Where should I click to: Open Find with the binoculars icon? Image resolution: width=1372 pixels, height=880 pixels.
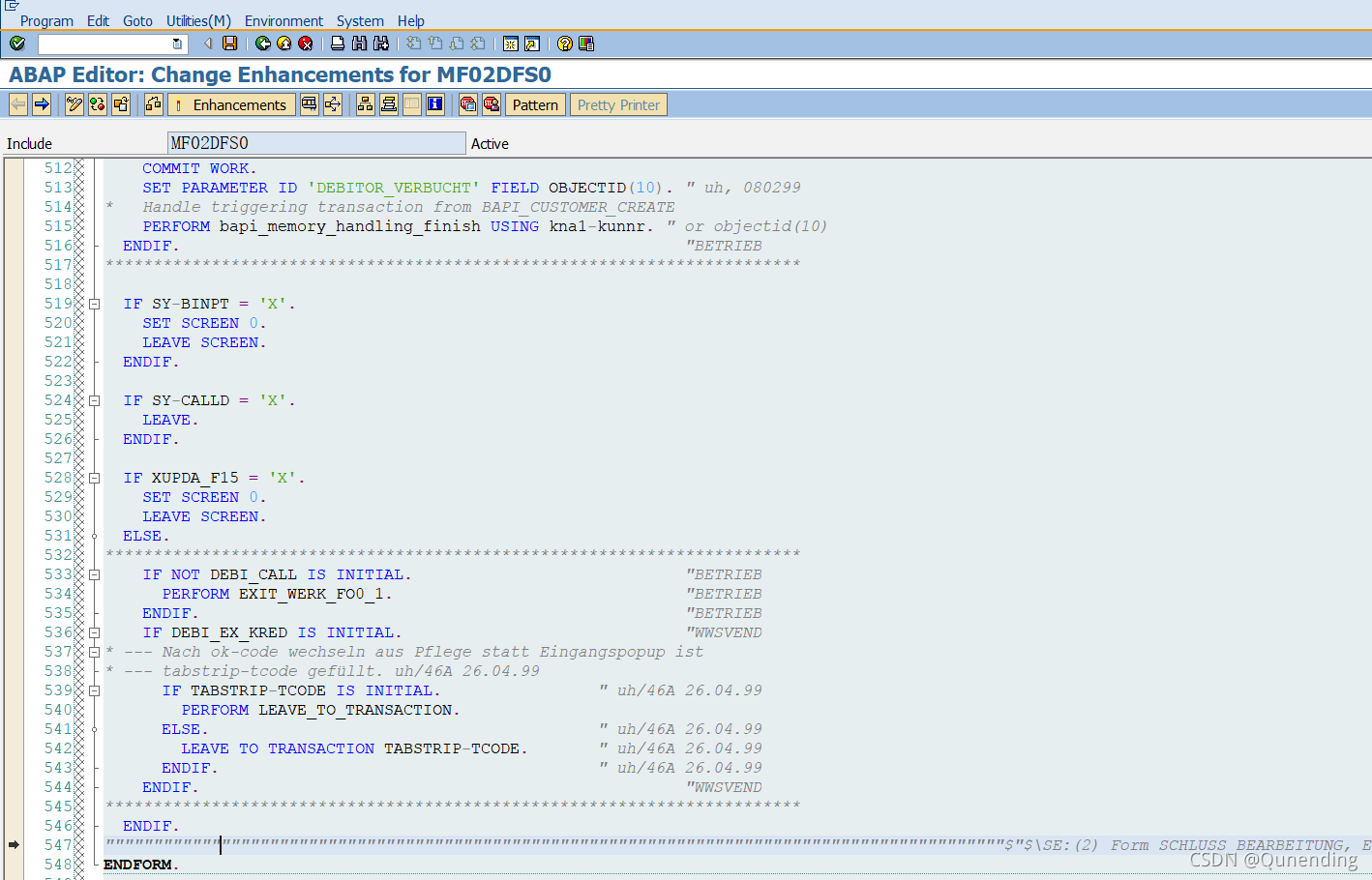click(x=359, y=44)
